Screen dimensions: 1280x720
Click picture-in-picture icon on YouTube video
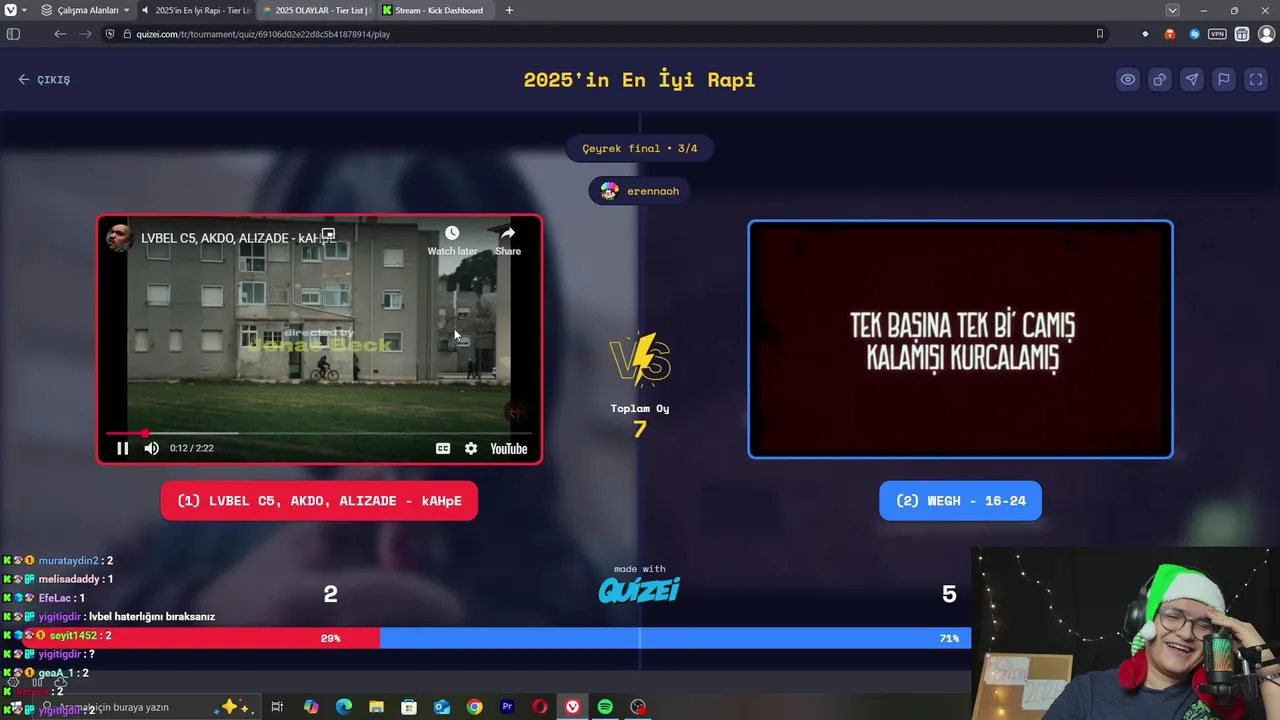pyautogui.click(x=328, y=235)
